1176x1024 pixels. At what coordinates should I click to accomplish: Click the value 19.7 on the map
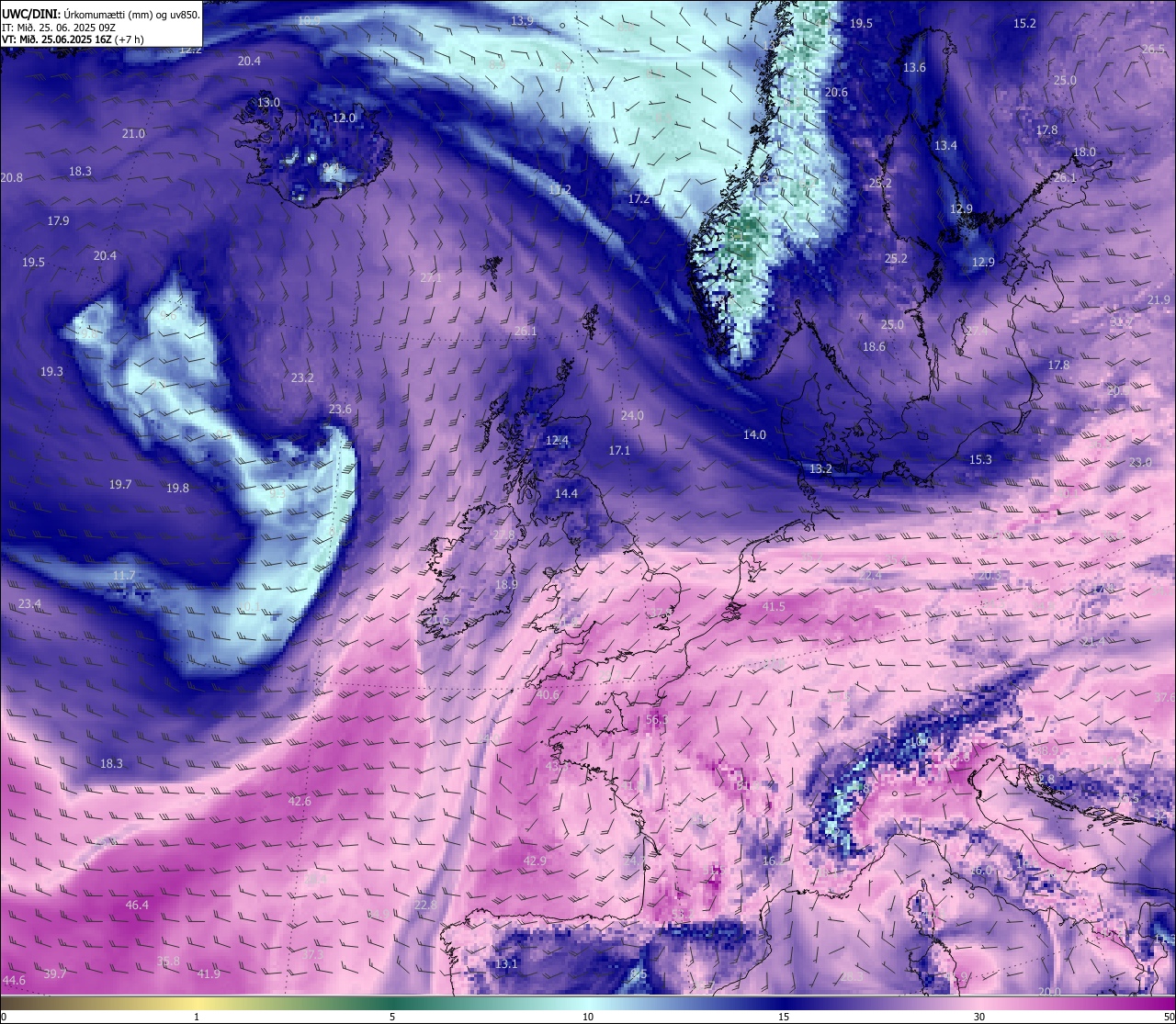(x=120, y=485)
